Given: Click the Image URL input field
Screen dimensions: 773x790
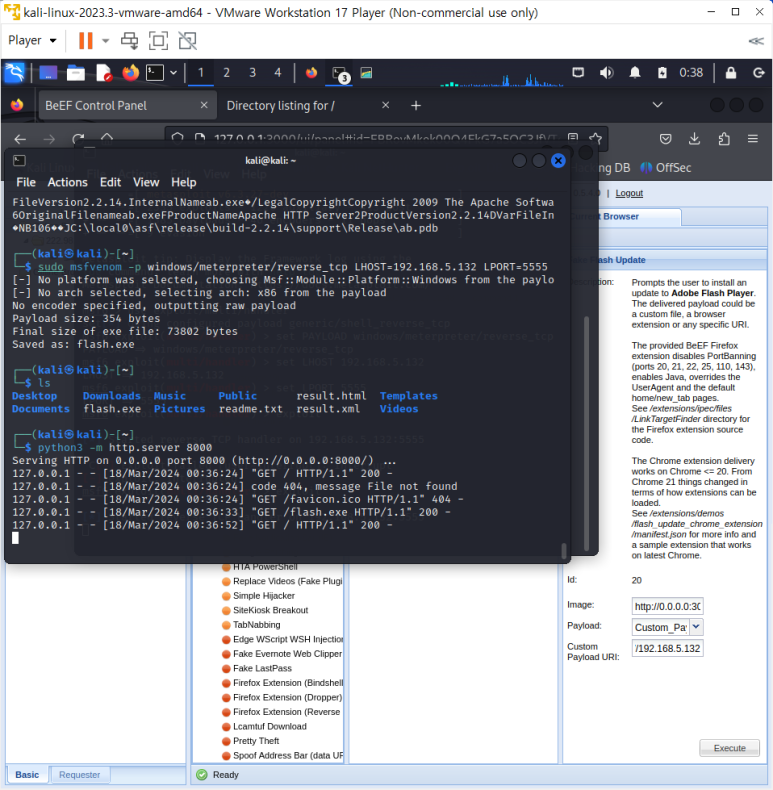Looking at the screenshot, I should pyautogui.click(x=667, y=606).
